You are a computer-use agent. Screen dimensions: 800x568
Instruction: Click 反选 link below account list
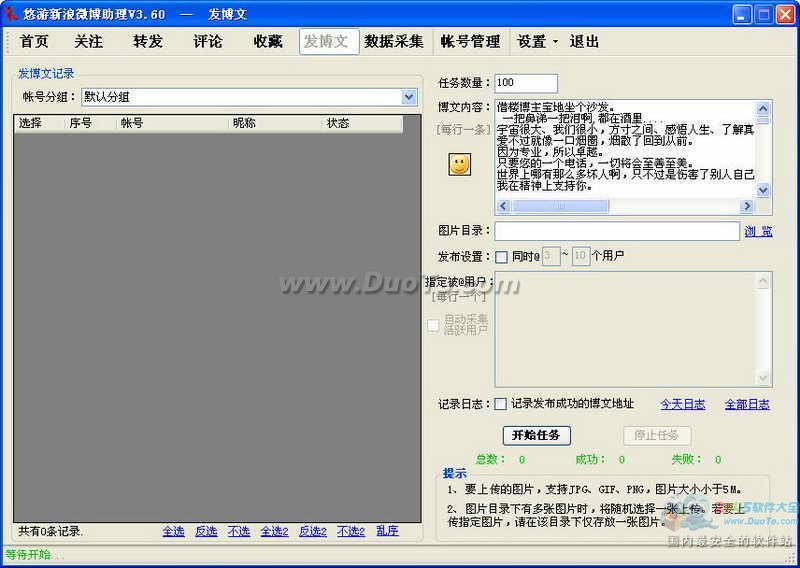click(x=206, y=531)
